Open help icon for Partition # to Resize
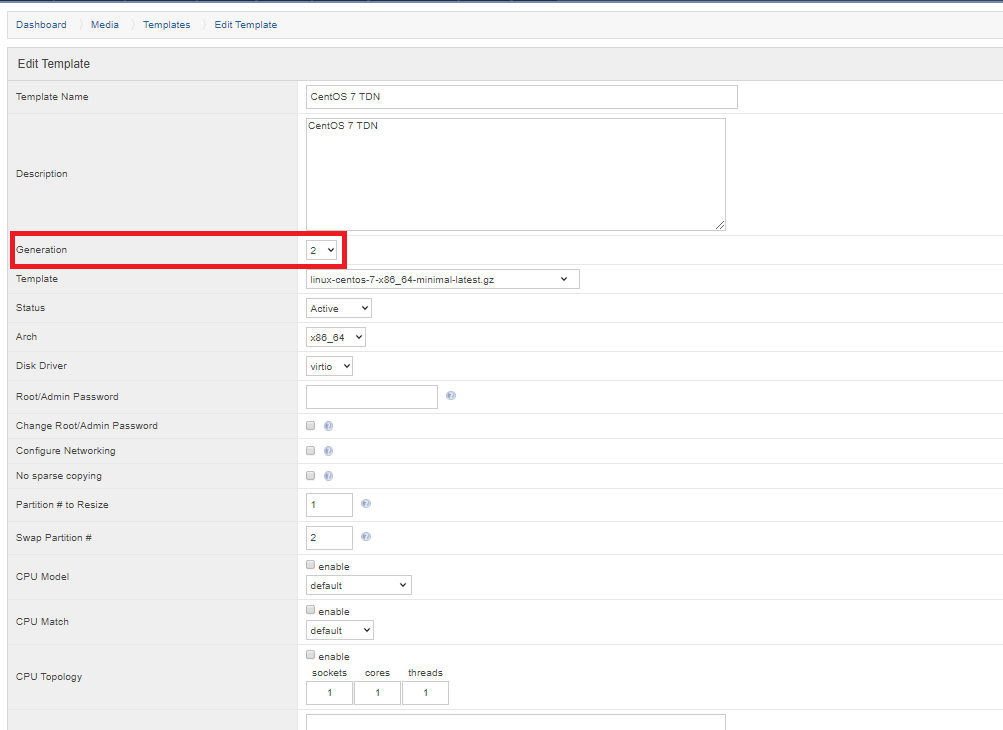Screen dimensions: 1003x730 pyautogui.click(x=366, y=504)
